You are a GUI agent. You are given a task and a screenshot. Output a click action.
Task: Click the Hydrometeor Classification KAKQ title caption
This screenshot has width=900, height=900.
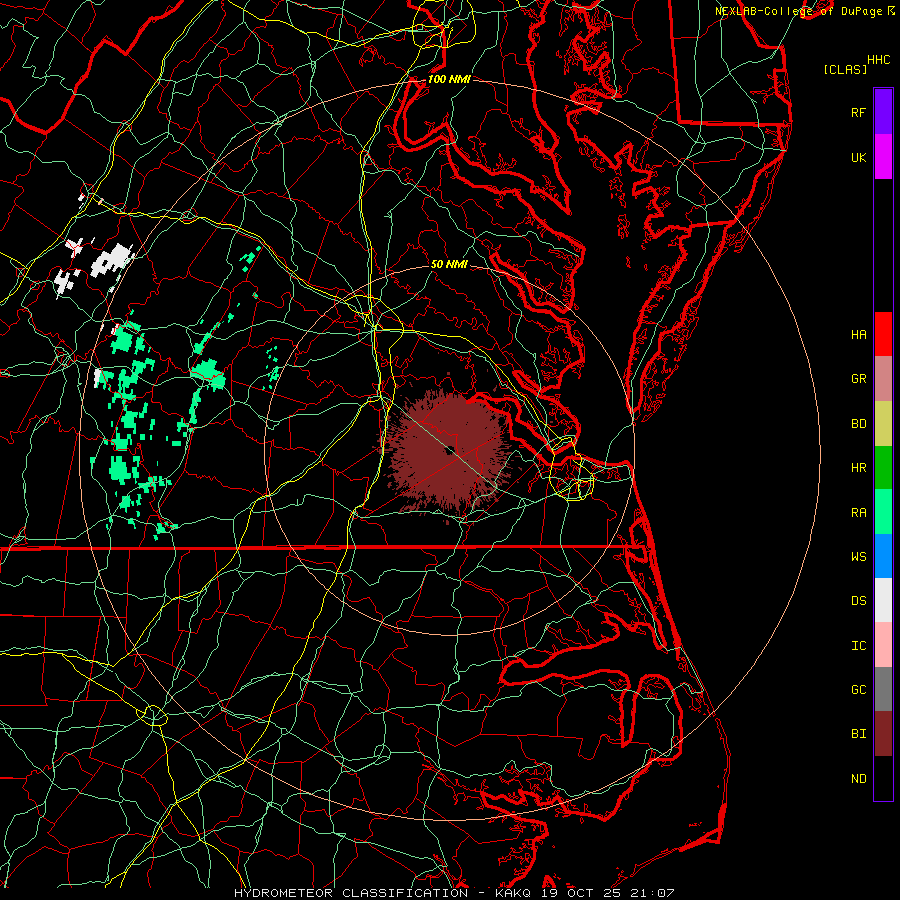click(x=454, y=893)
